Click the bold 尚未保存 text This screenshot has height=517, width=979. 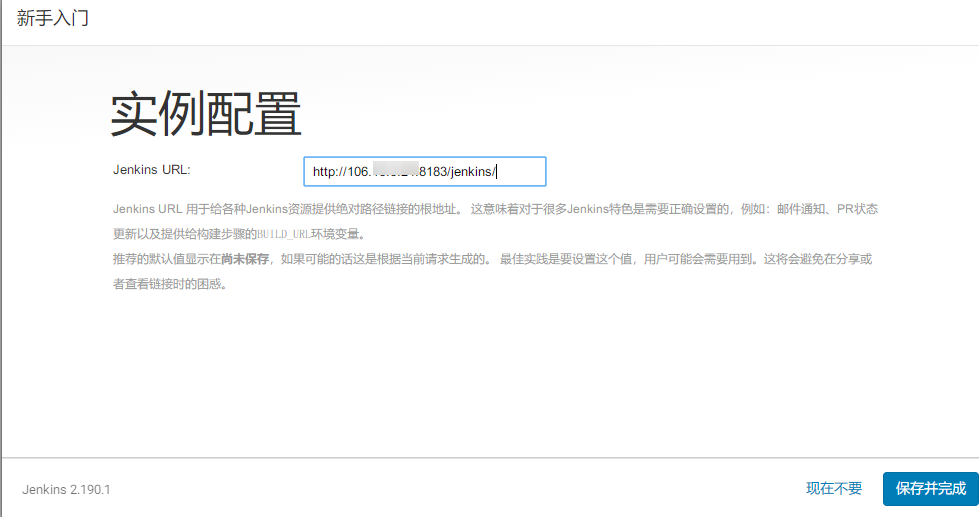pyautogui.click(x=245, y=259)
